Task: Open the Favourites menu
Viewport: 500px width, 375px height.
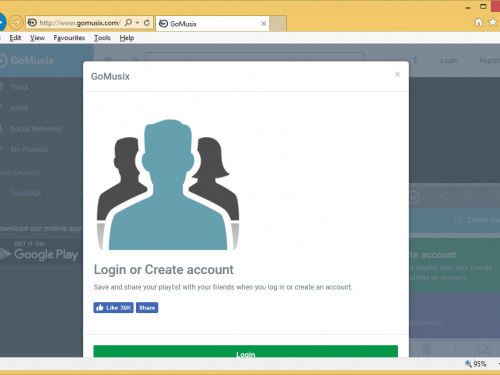Action: point(69,38)
